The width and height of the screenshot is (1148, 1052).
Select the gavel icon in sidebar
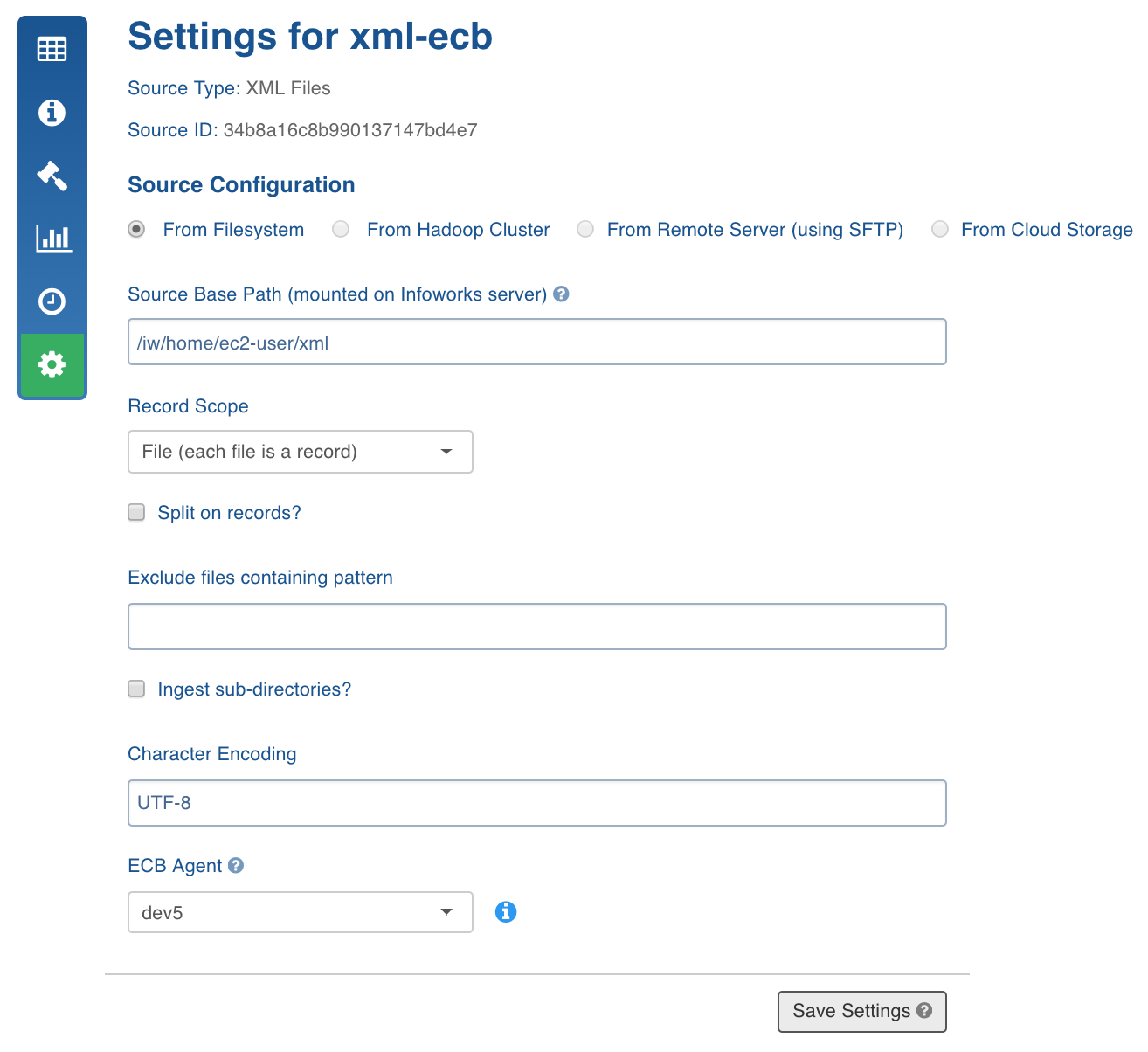tap(52, 175)
